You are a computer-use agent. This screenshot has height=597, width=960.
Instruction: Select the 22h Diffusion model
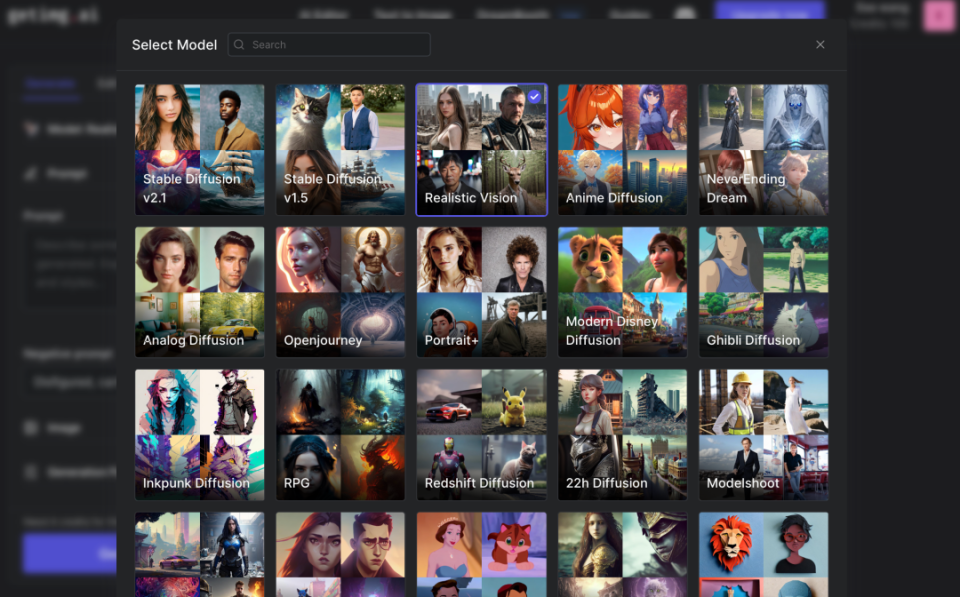coord(623,435)
